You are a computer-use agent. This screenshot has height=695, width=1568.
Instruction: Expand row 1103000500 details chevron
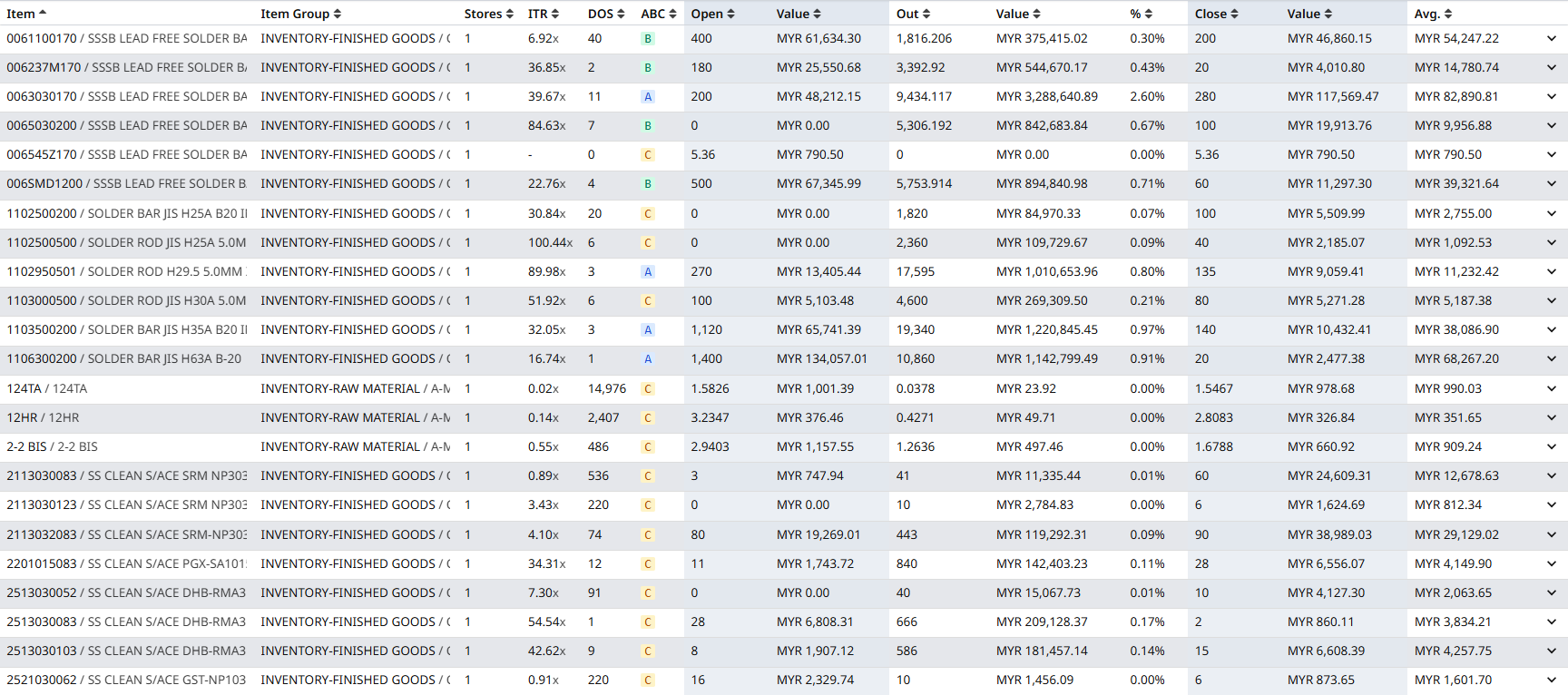(x=1552, y=300)
